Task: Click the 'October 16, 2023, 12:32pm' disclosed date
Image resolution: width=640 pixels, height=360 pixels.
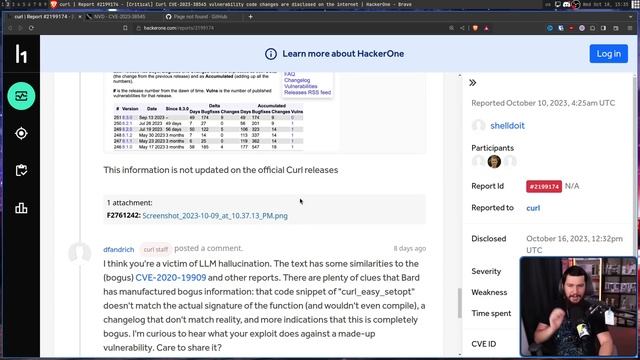Action: click(x=574, y=244)
